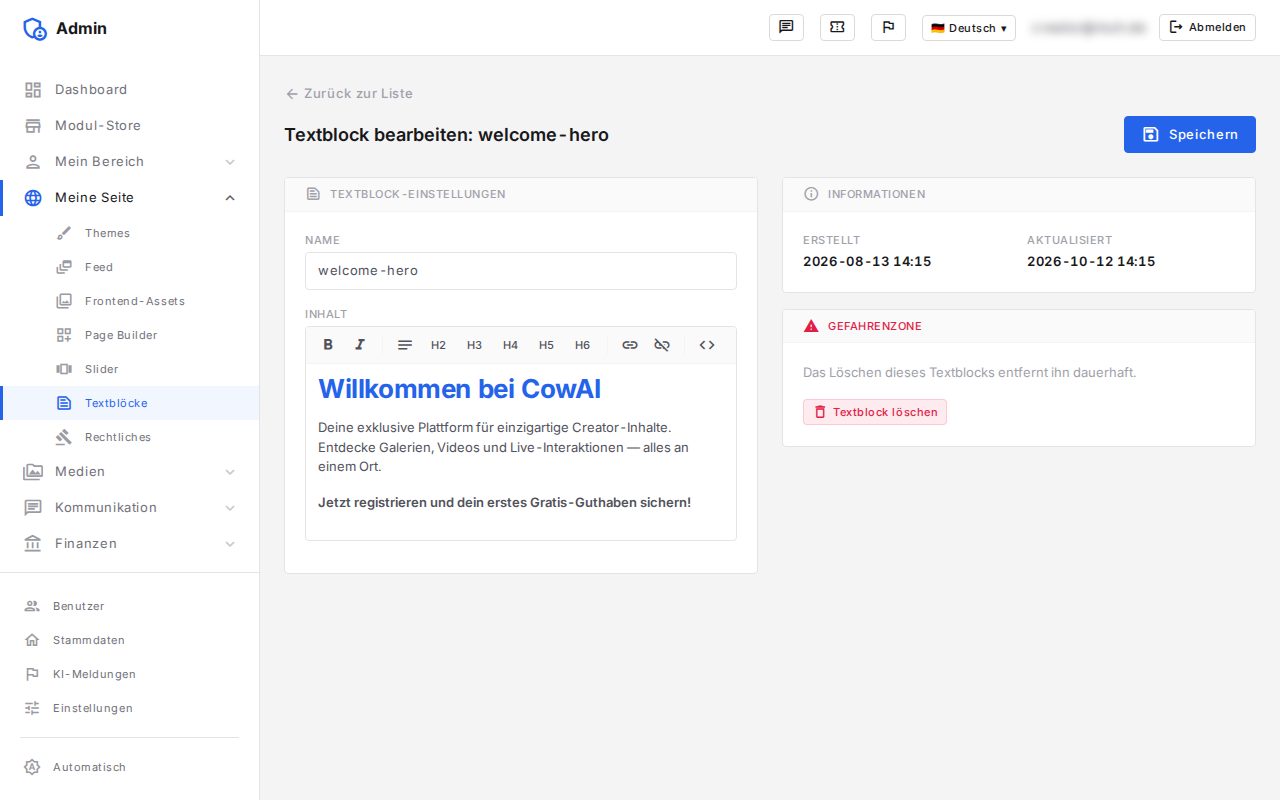Open Themes submenu item

click(x=130, y=233)
